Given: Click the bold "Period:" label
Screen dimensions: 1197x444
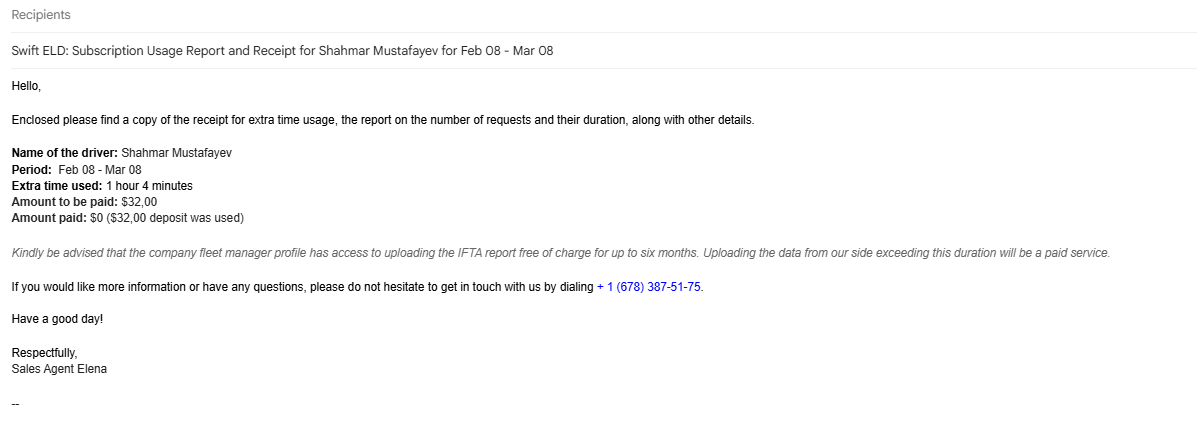Looking at the screenshot, I should (31, 169).
